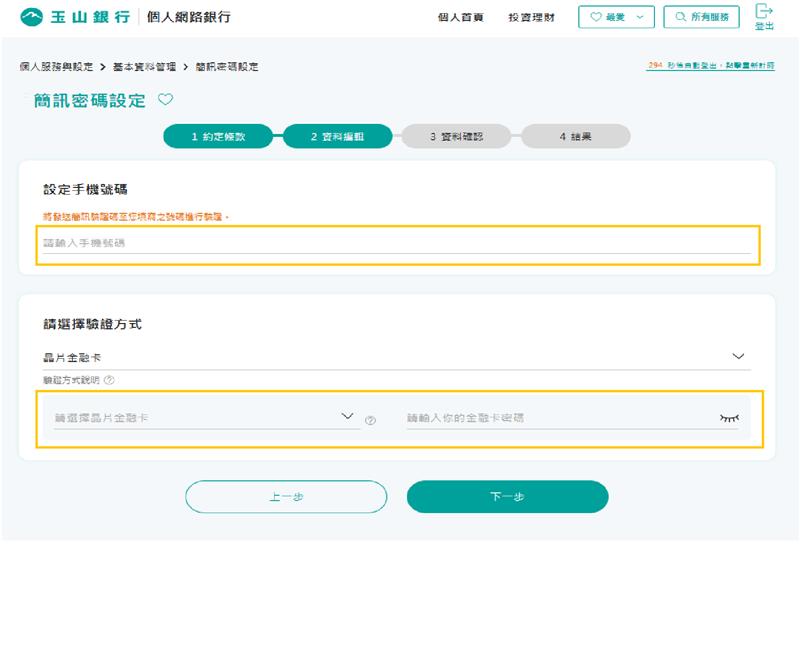This screenshot has width=800, height=648.
Task: Open the 投資理財 menu item
Action: (x=531, y=17)
